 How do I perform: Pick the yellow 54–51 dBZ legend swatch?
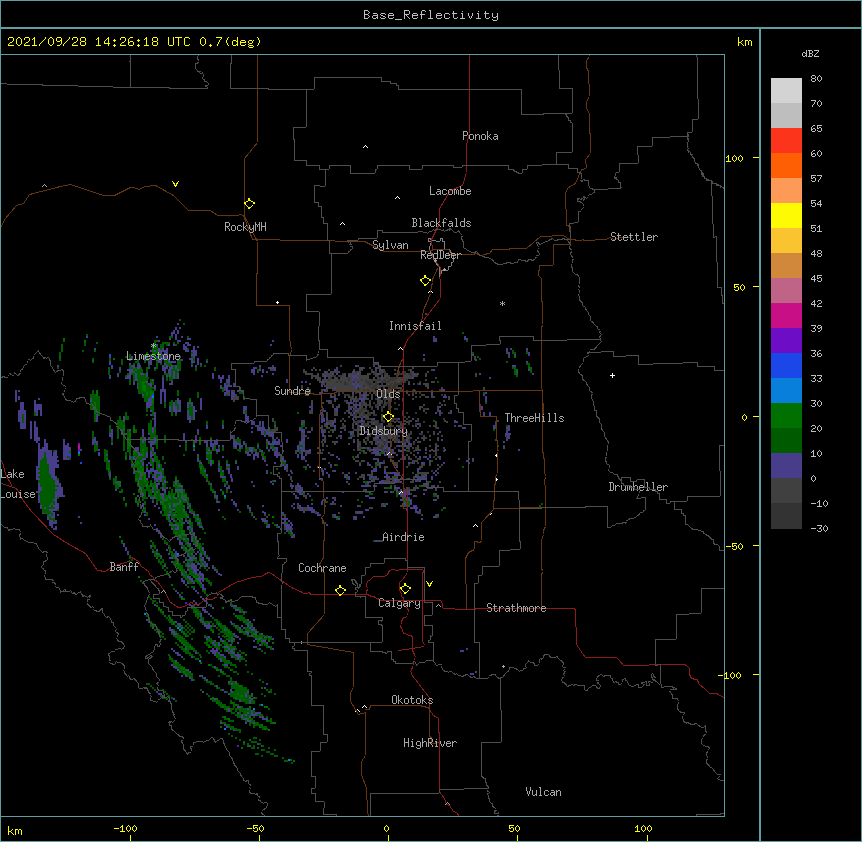(x=786, y=215)
